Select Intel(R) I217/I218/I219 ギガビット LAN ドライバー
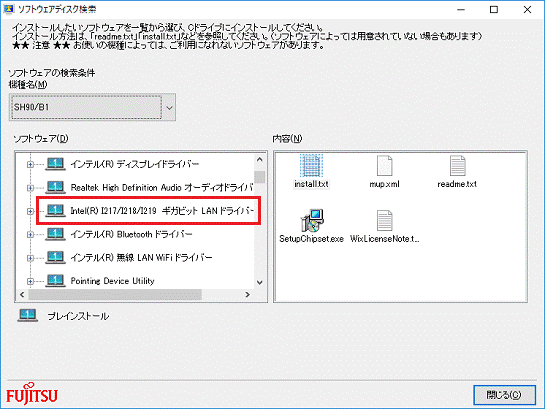This screenshot has height=409, width=545. coord(162,211)
